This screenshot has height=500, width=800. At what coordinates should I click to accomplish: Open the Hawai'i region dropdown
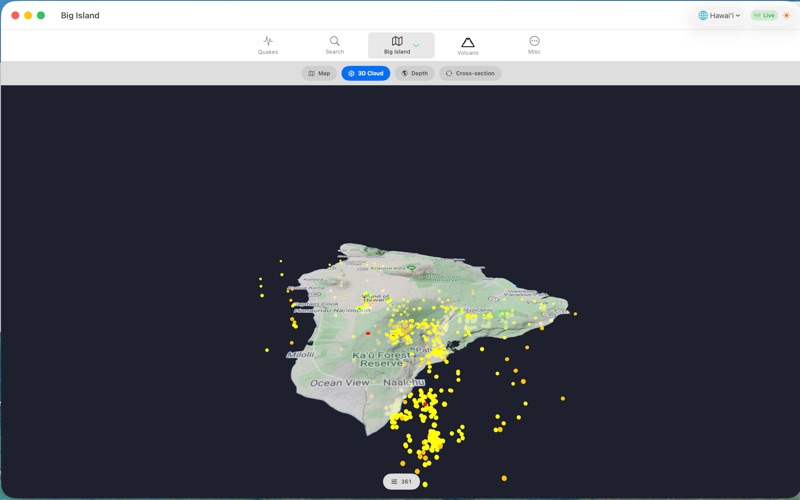[x=719, y=15]
